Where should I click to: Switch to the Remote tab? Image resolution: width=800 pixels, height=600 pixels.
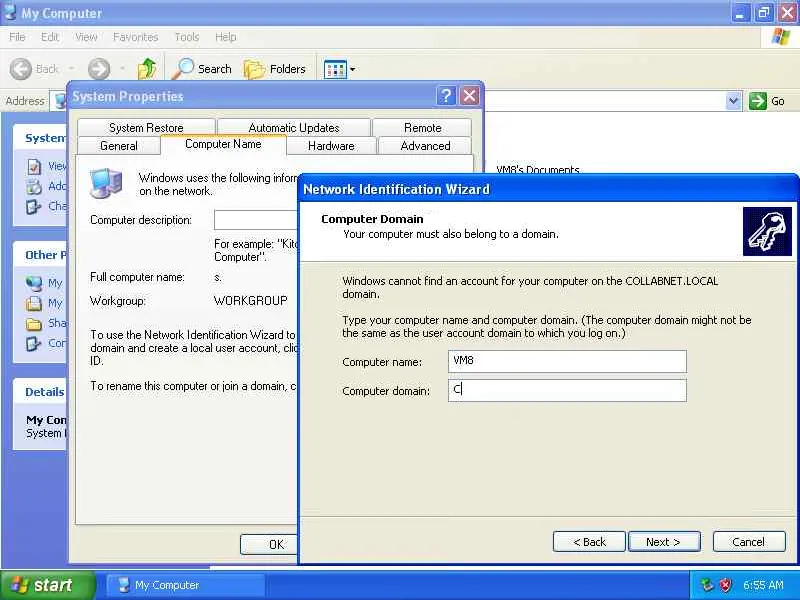tap(422, 128)
